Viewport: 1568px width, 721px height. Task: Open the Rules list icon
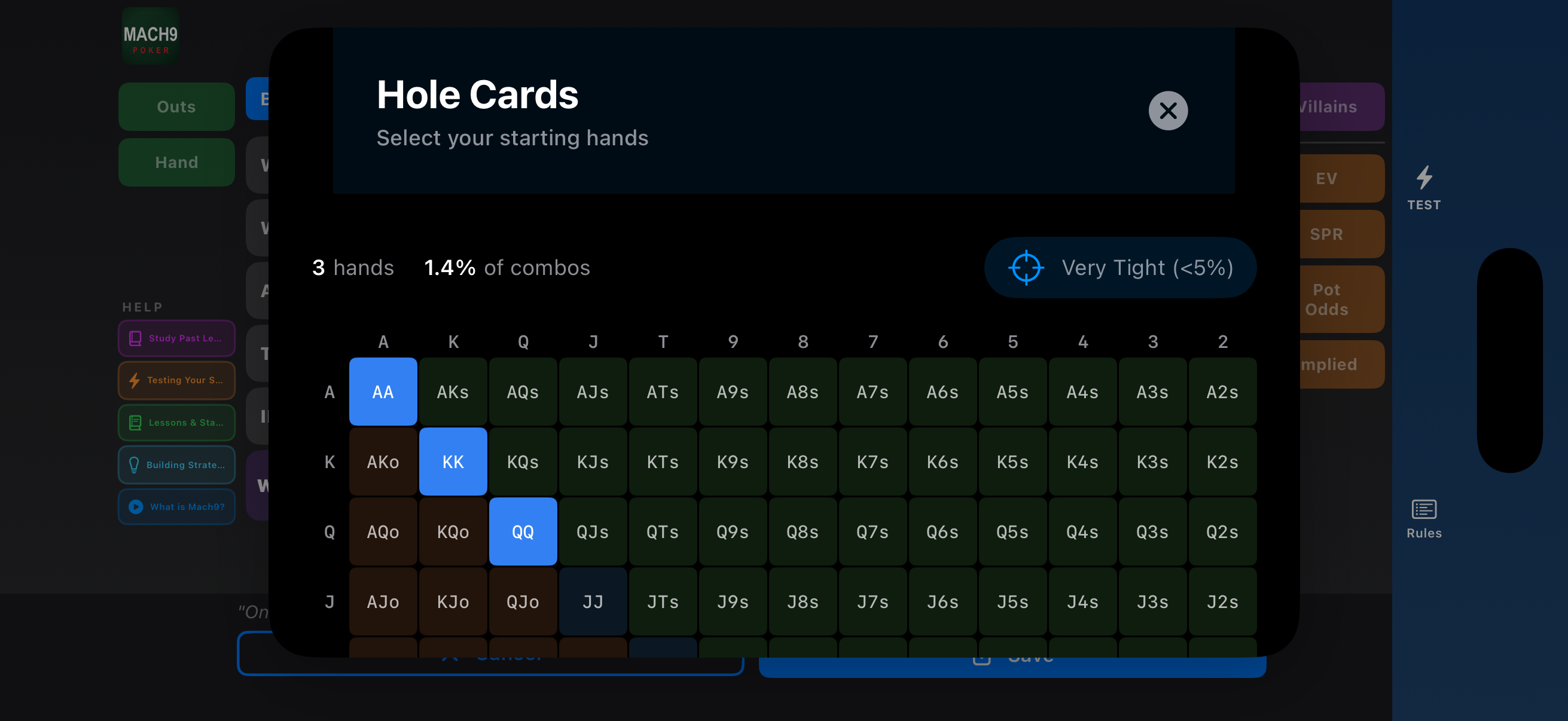(x=1424, y=509)
